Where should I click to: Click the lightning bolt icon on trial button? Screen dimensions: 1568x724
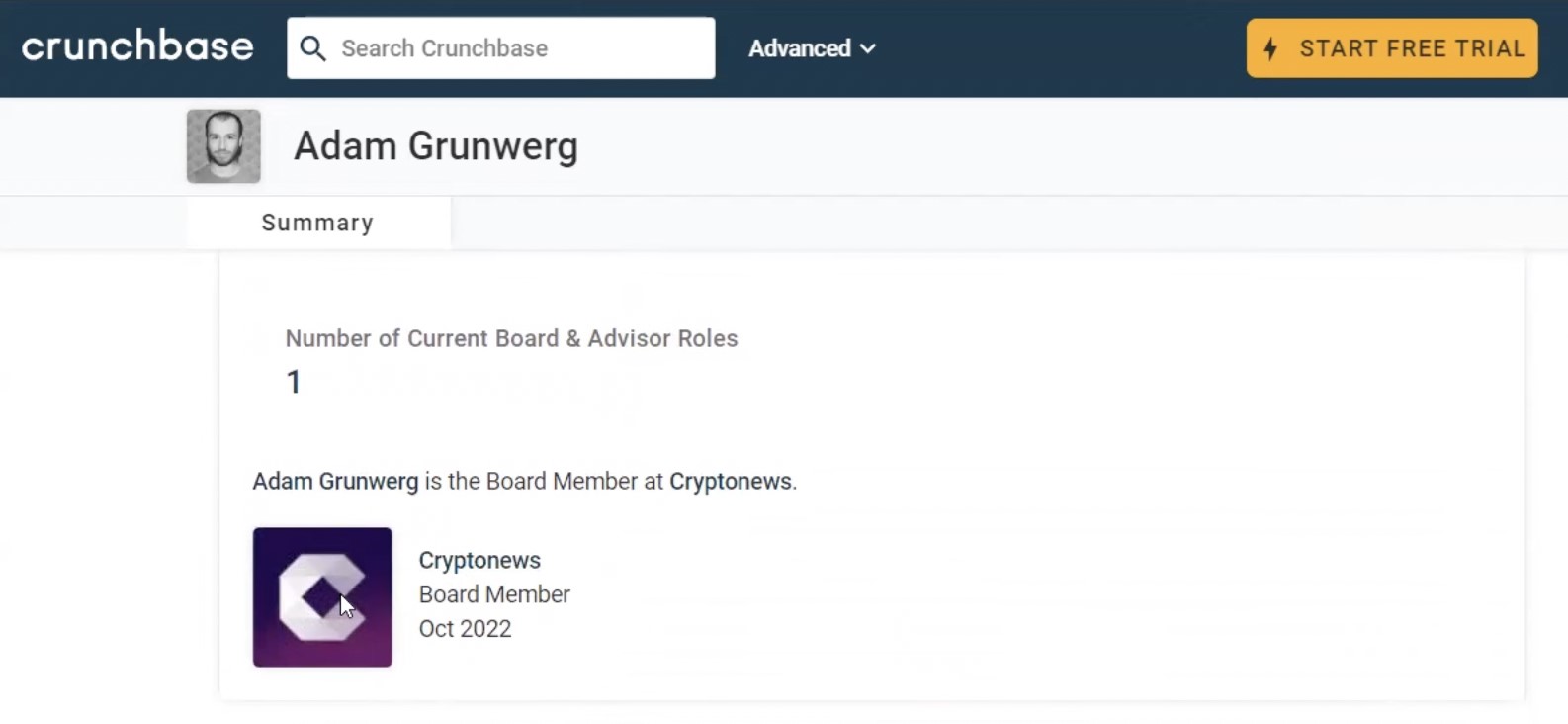click(x=1271, y=48)
